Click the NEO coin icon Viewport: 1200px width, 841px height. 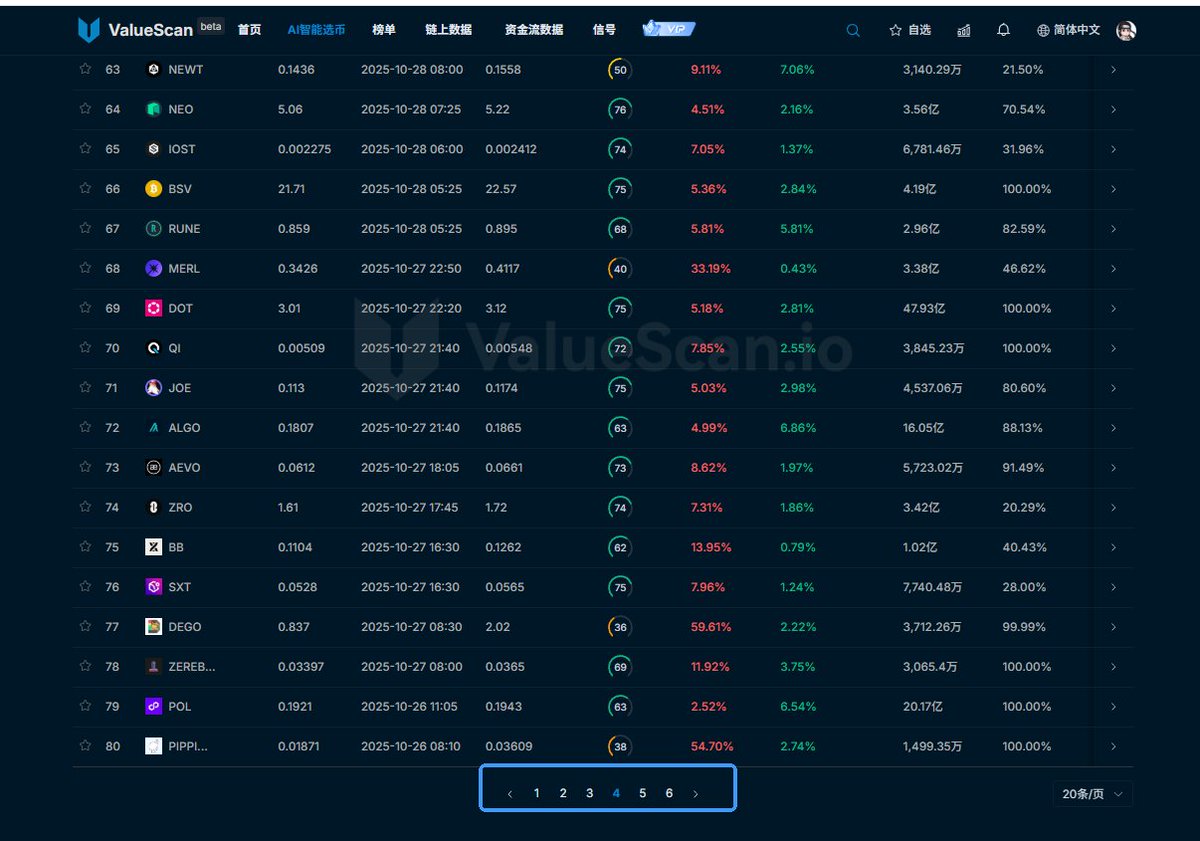coord(153,109)
